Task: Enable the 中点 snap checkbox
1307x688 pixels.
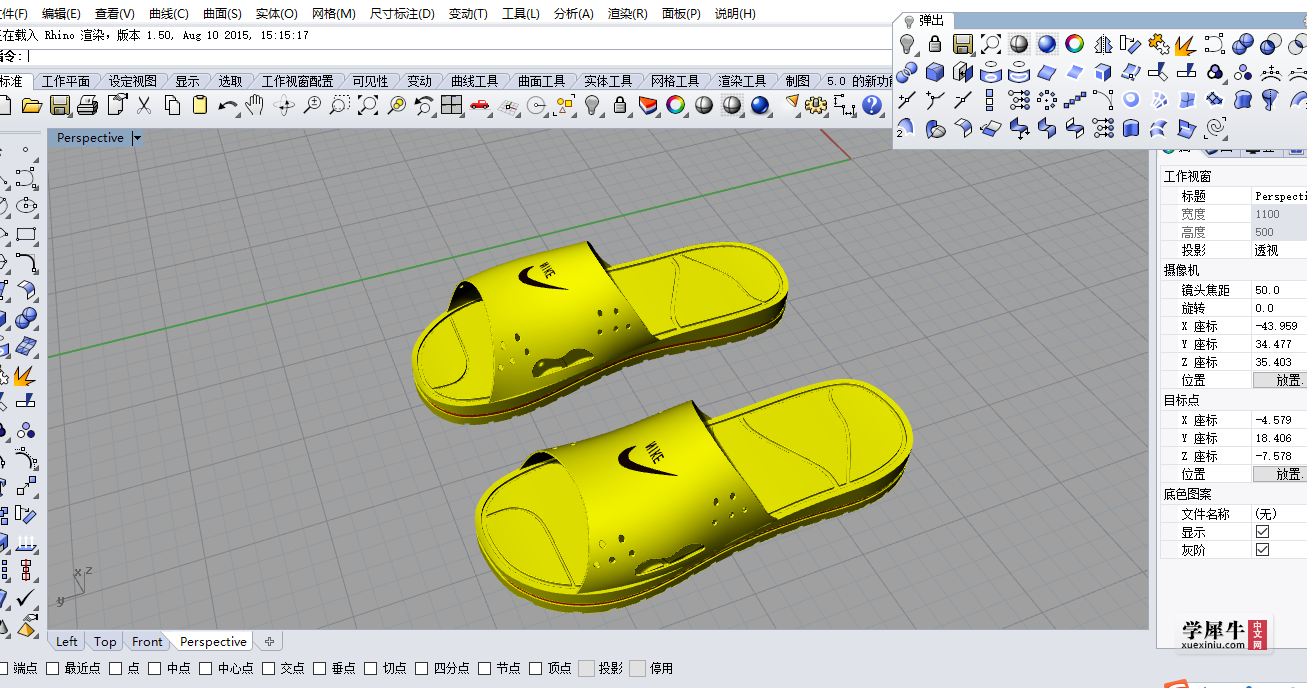Action: [x=154, y=668]
